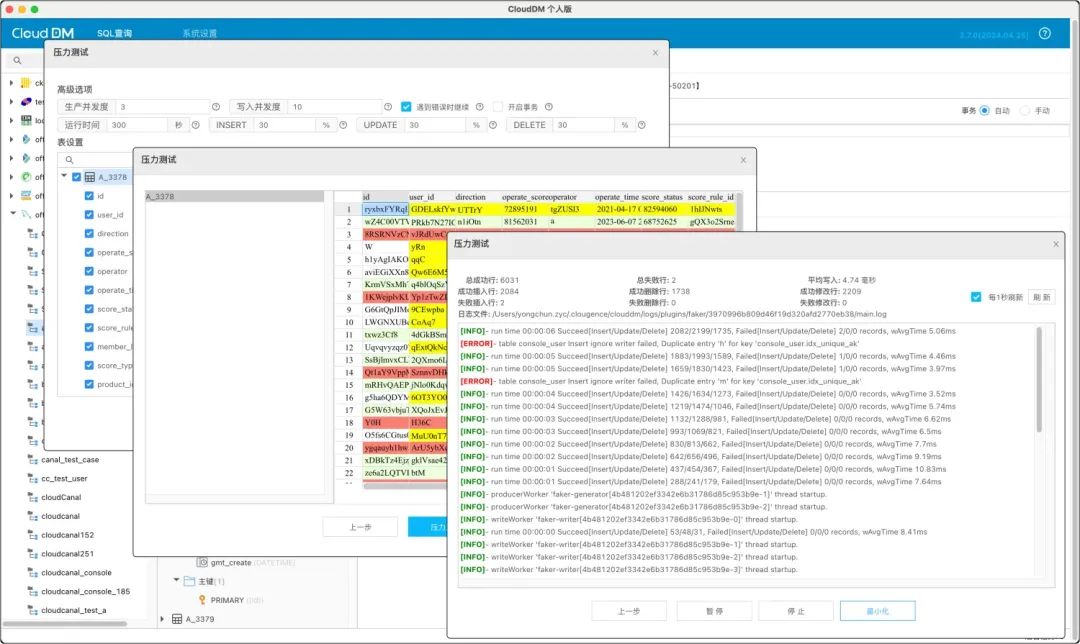Screen dimensions: 1080x644
Task: Click the A_3379 table icon in tree
Action: point(177,619)
